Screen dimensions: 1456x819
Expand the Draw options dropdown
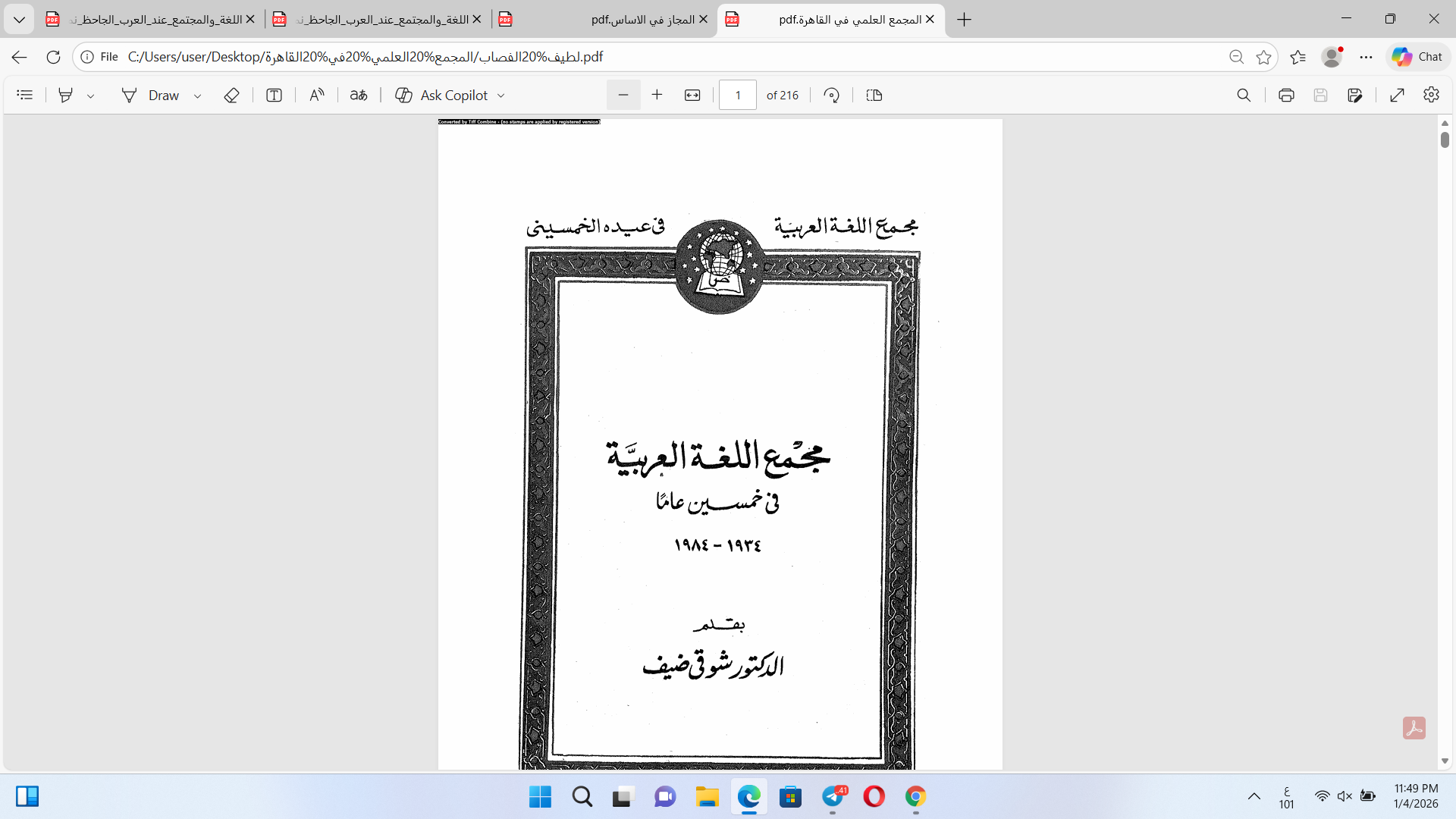(197, 96)
